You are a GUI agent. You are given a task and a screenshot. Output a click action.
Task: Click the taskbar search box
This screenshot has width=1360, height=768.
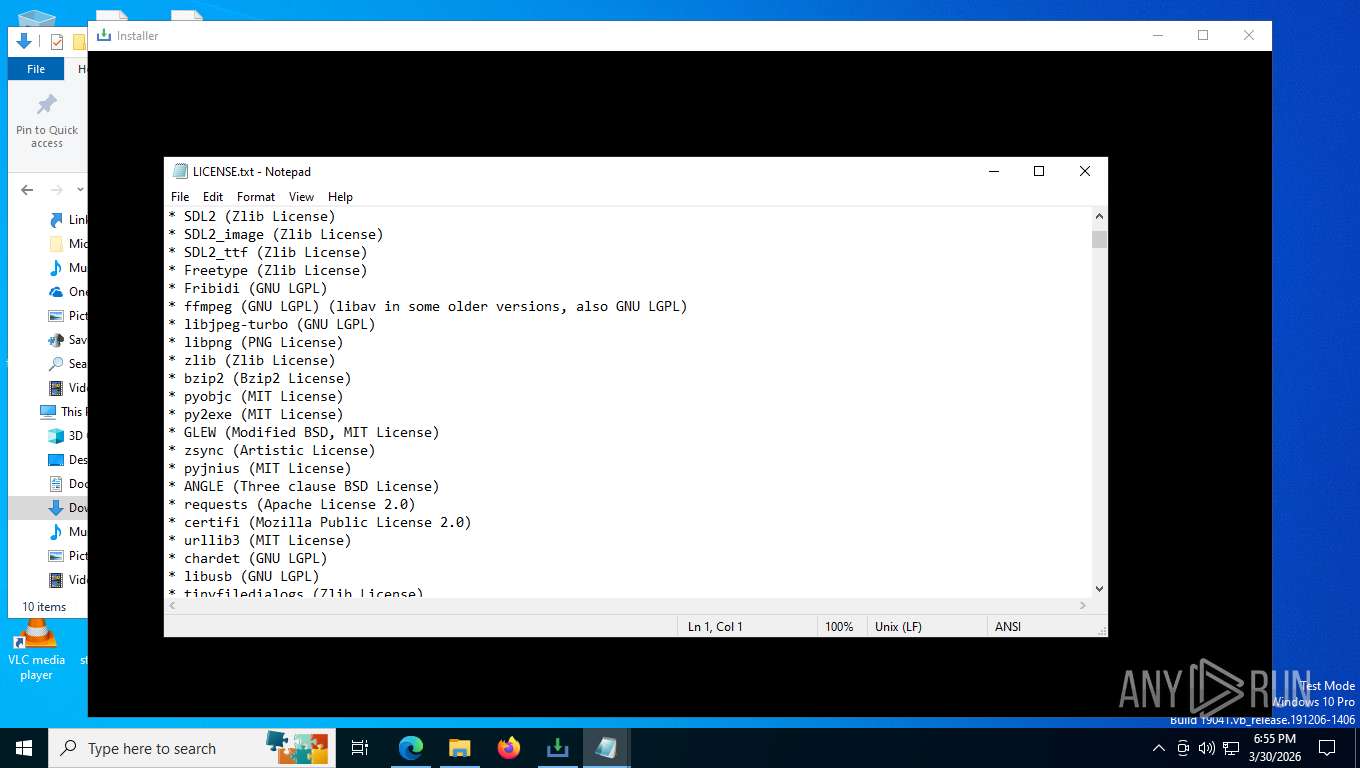(191, 748)
